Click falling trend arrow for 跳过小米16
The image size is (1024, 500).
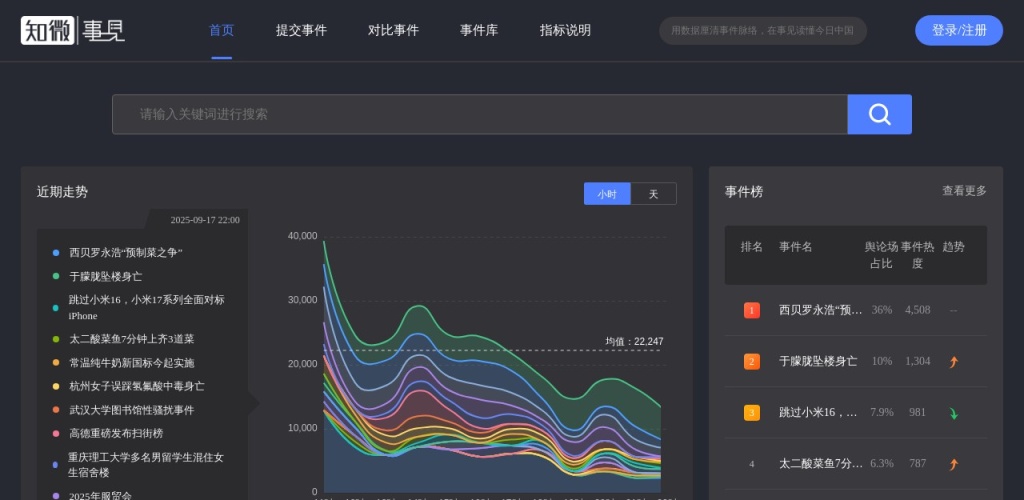point(953,413)
